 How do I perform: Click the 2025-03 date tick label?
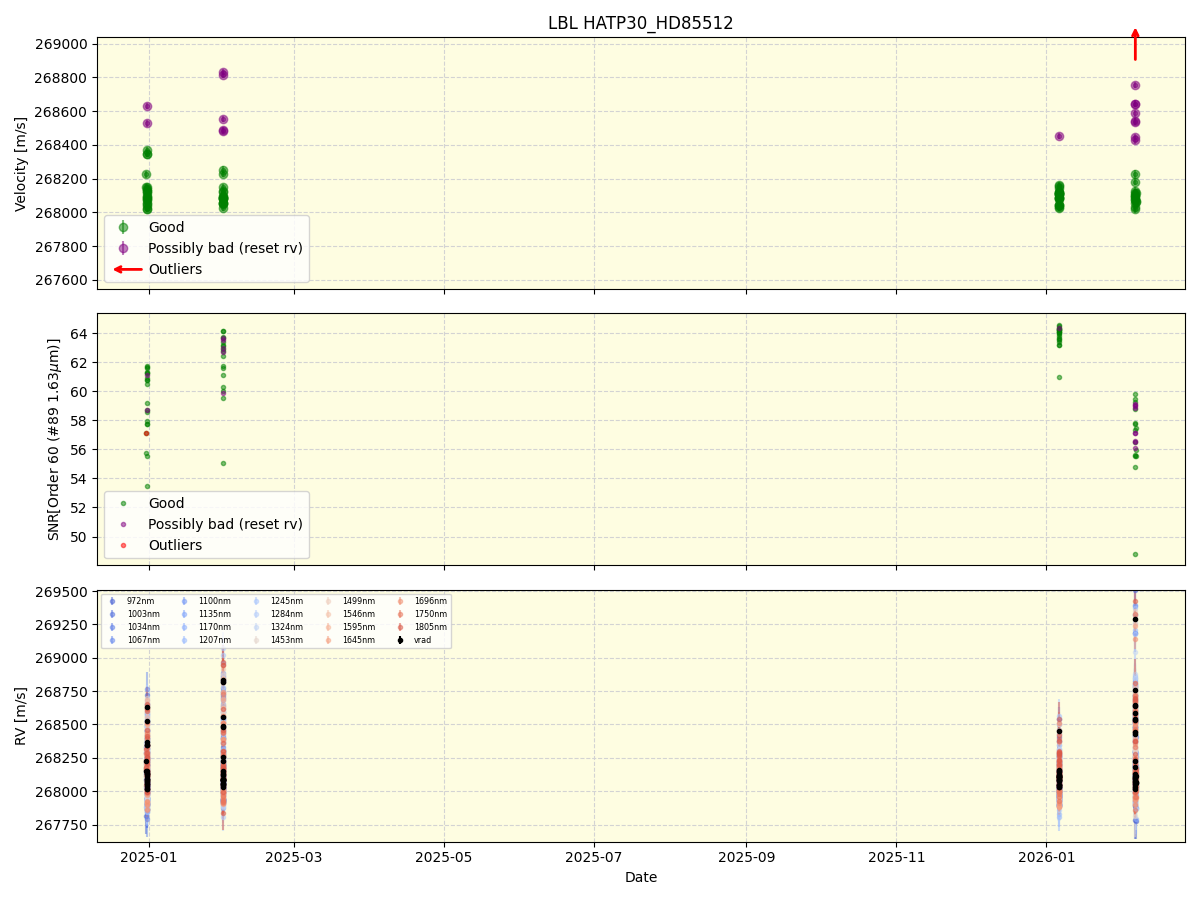[x=294, y=857]
